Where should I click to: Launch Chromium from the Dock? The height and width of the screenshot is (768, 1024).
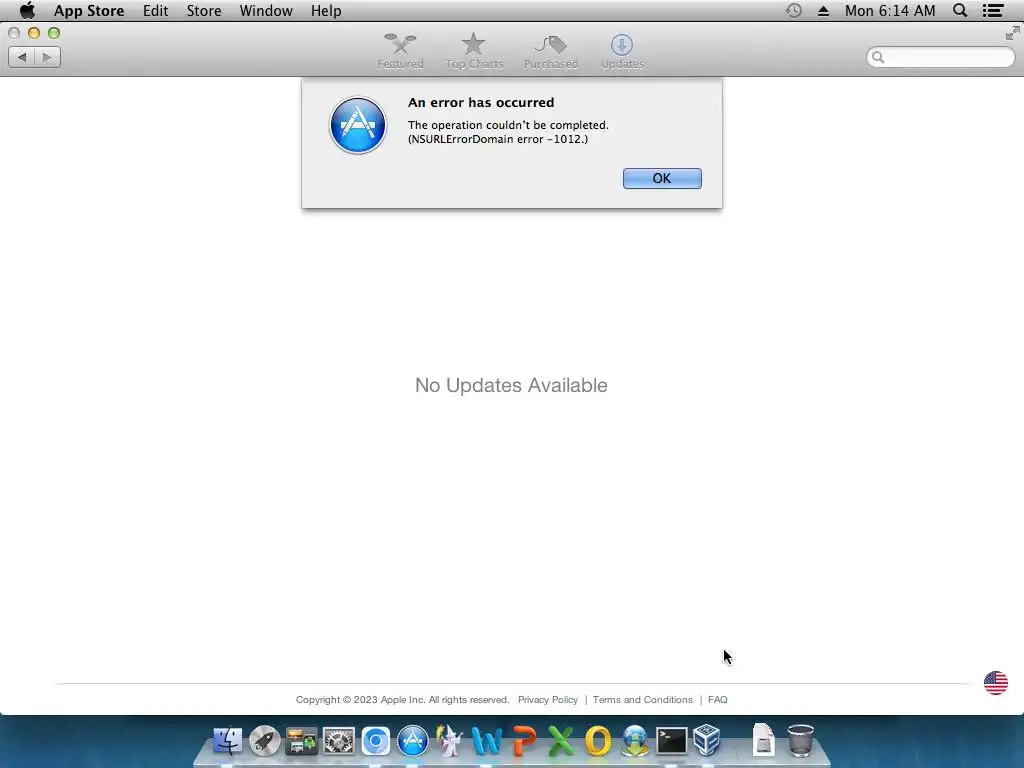pyautogui.click(x=376, y=741)
